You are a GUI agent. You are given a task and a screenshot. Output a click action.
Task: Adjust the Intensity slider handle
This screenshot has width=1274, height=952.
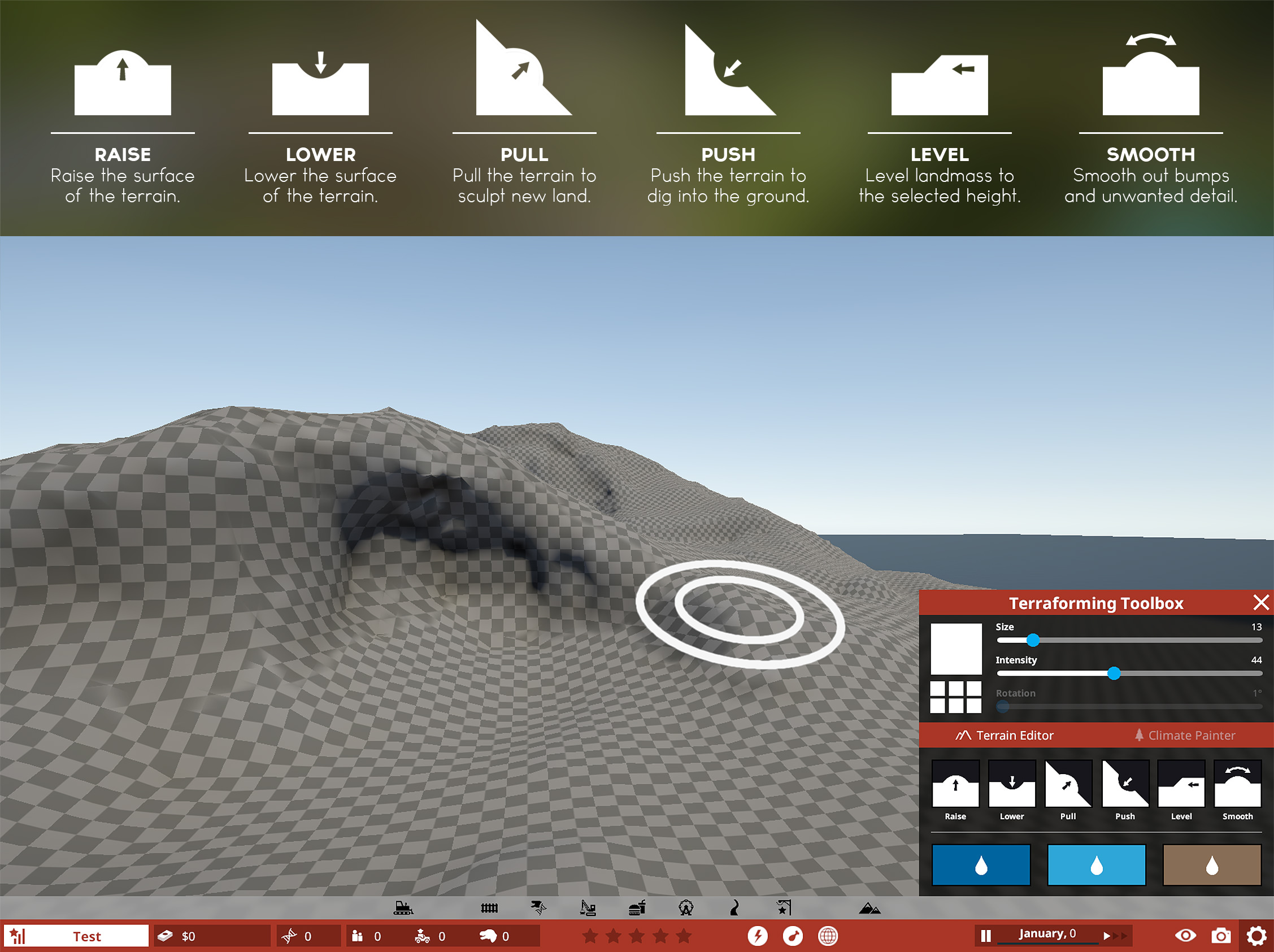pos(1114,673)
